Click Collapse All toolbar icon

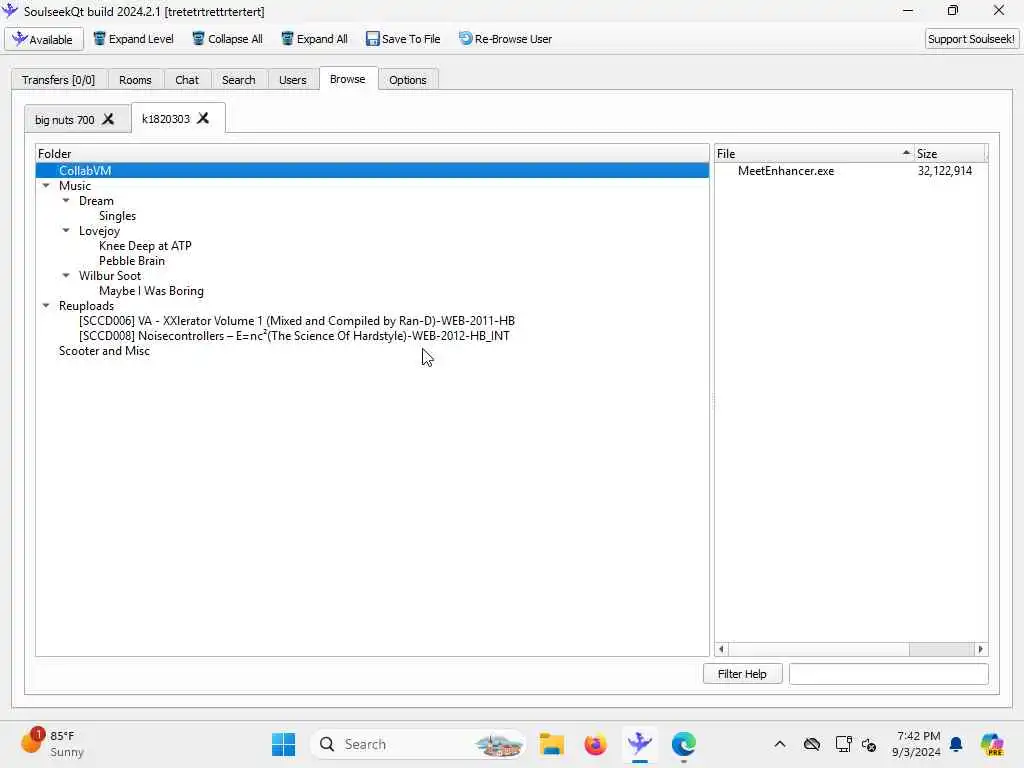click(199, 39)
